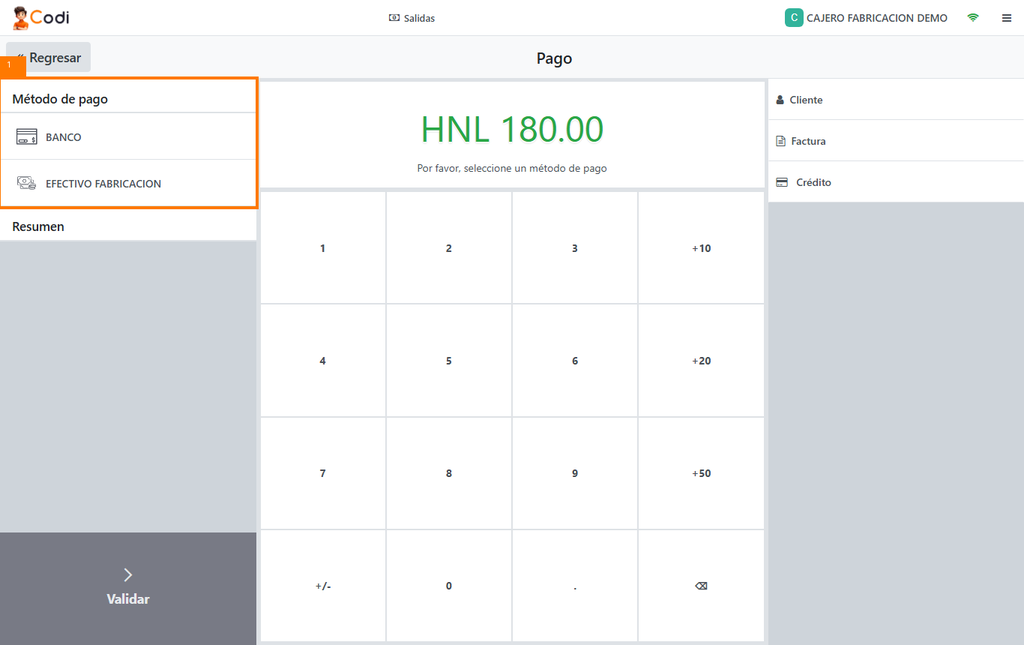Tap number 2 on keypad
Screen dimensions: 1024x645
pos(449,248)
